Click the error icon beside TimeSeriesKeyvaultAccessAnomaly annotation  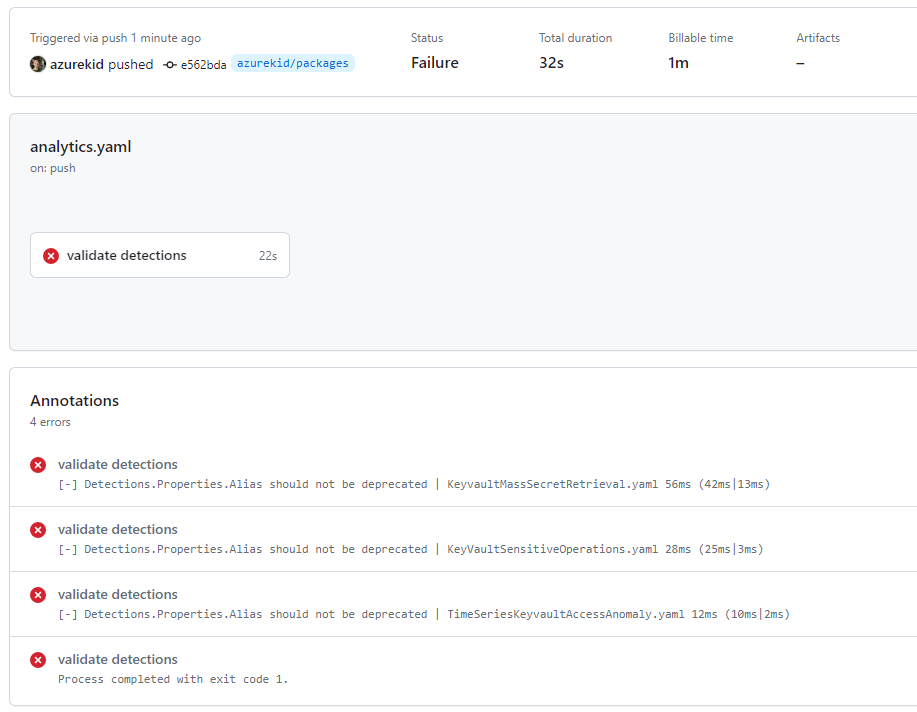point(38,595)
